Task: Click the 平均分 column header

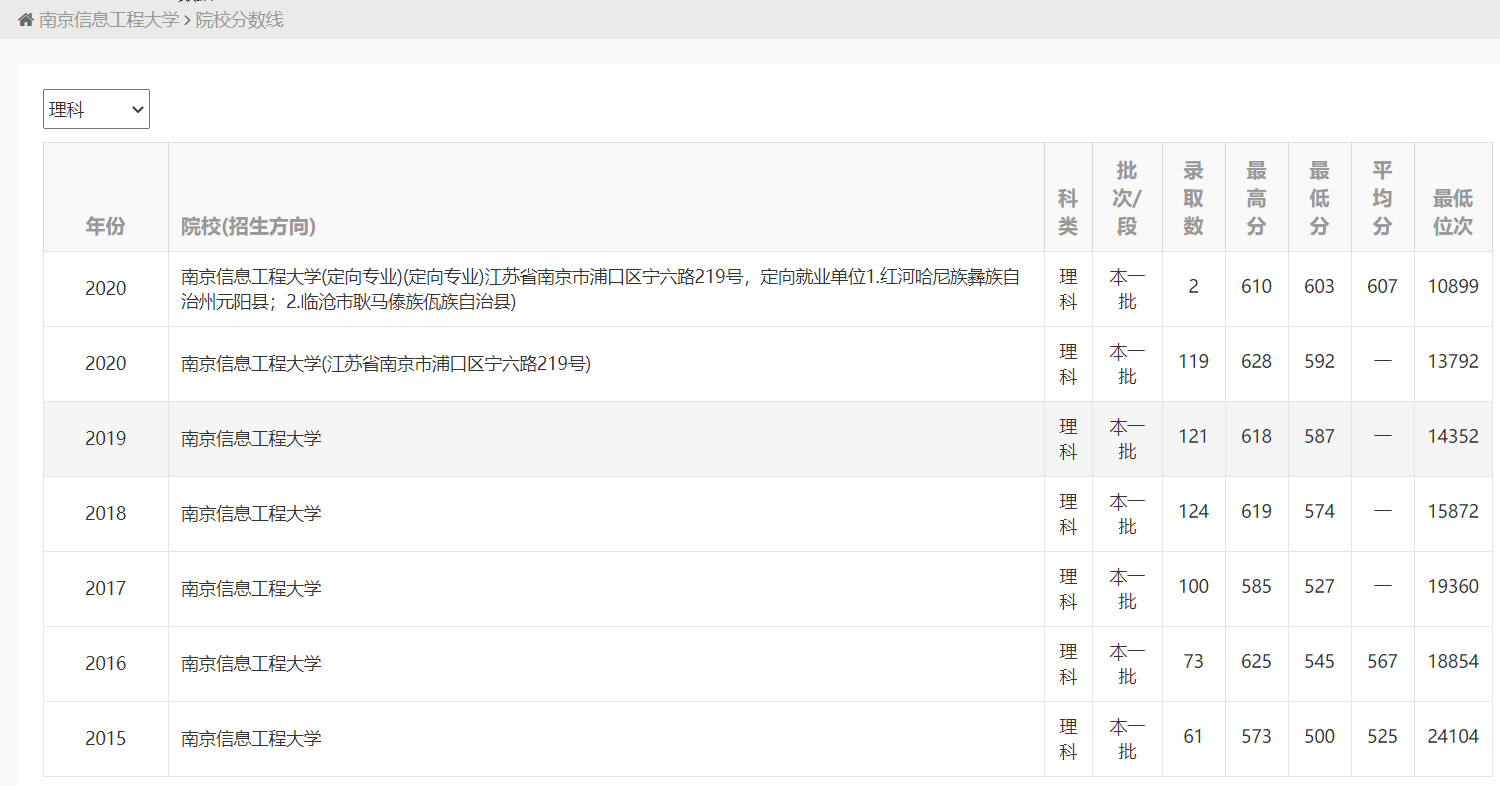Action: pyautogui.click(x=1382, y=198)
